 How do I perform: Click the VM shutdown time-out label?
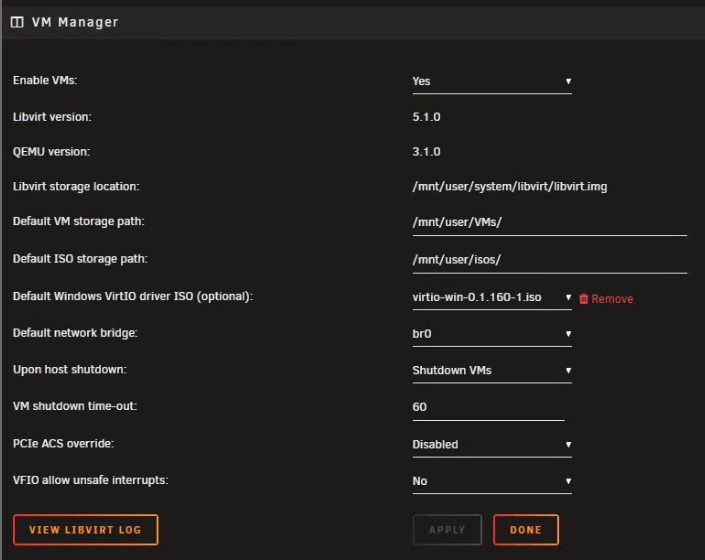coord(75,406)
